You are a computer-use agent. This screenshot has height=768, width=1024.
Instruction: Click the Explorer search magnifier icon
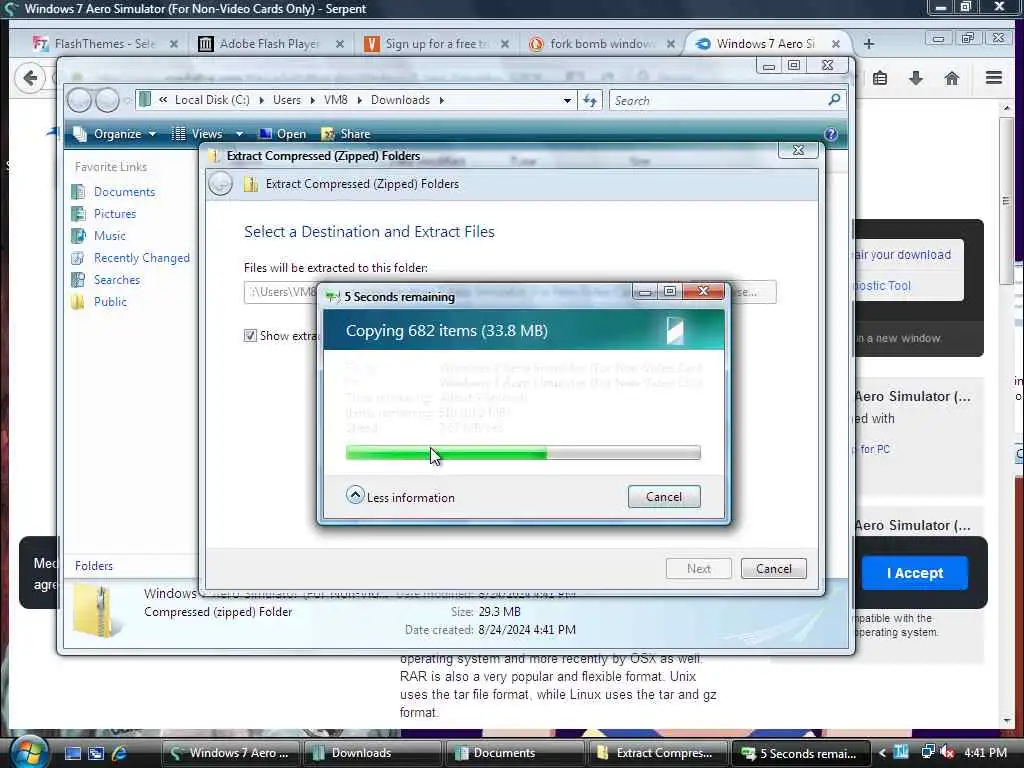point(834,100)
